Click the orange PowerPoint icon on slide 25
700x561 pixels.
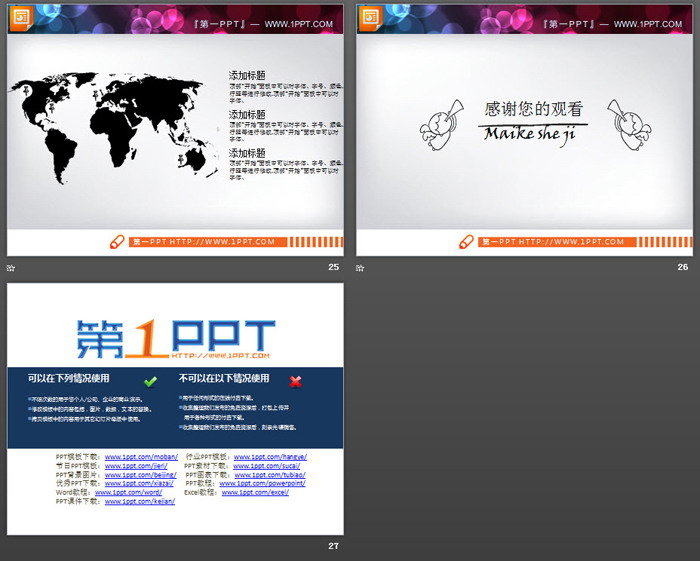pyautogui.click(x=21, y=18)
